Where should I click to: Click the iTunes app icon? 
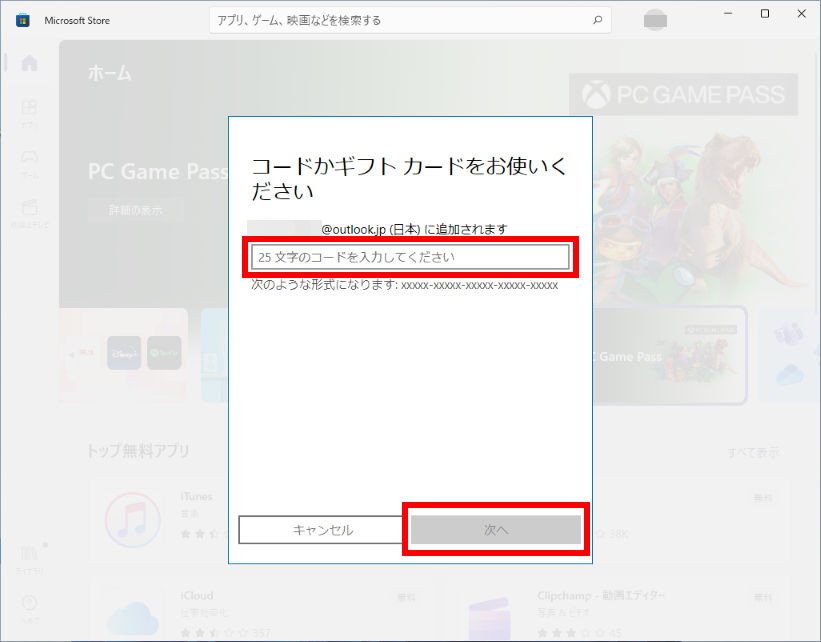pyautogui.click(x=133, y=519)
